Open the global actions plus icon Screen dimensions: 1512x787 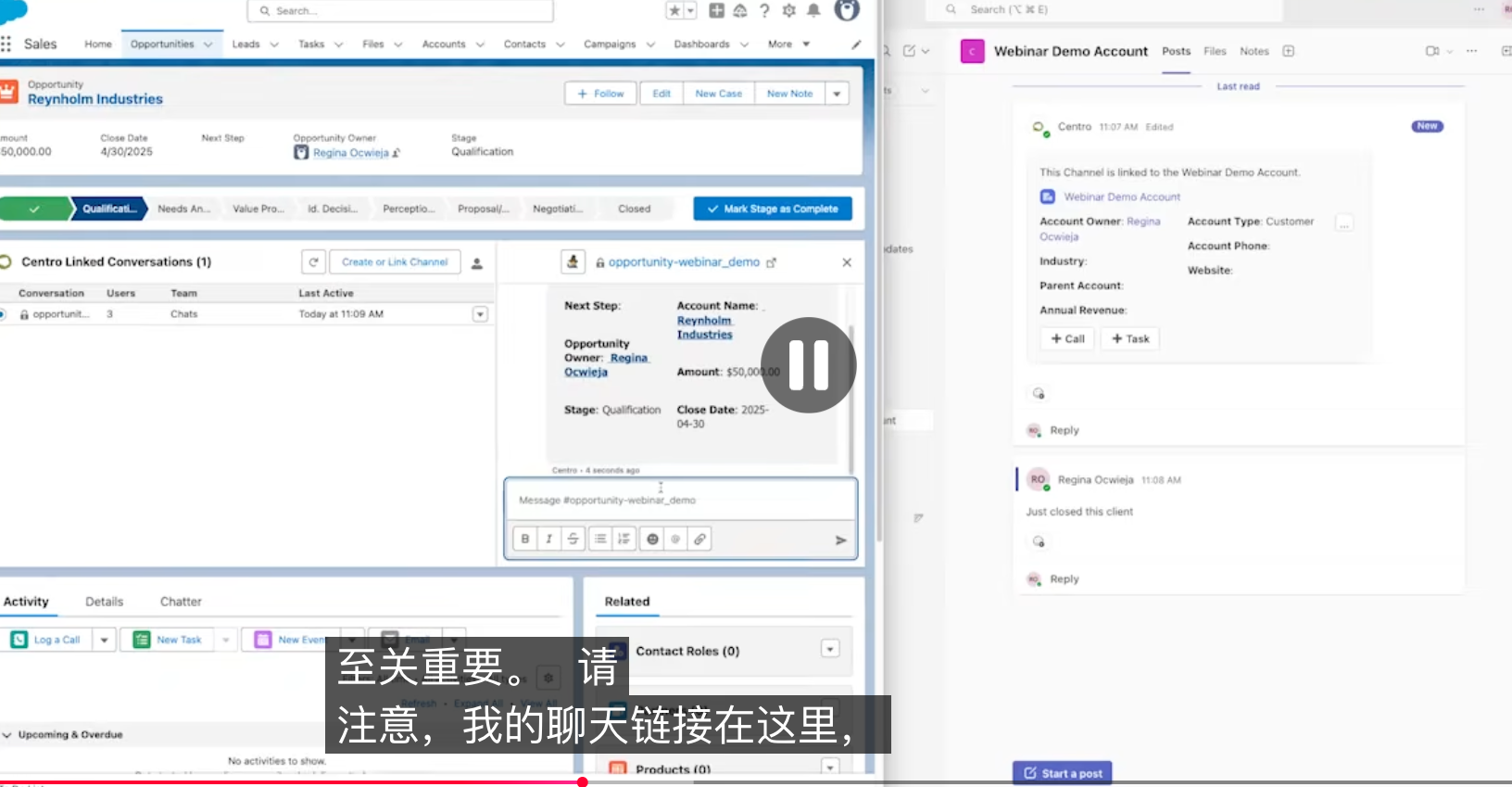click(716, 10)
